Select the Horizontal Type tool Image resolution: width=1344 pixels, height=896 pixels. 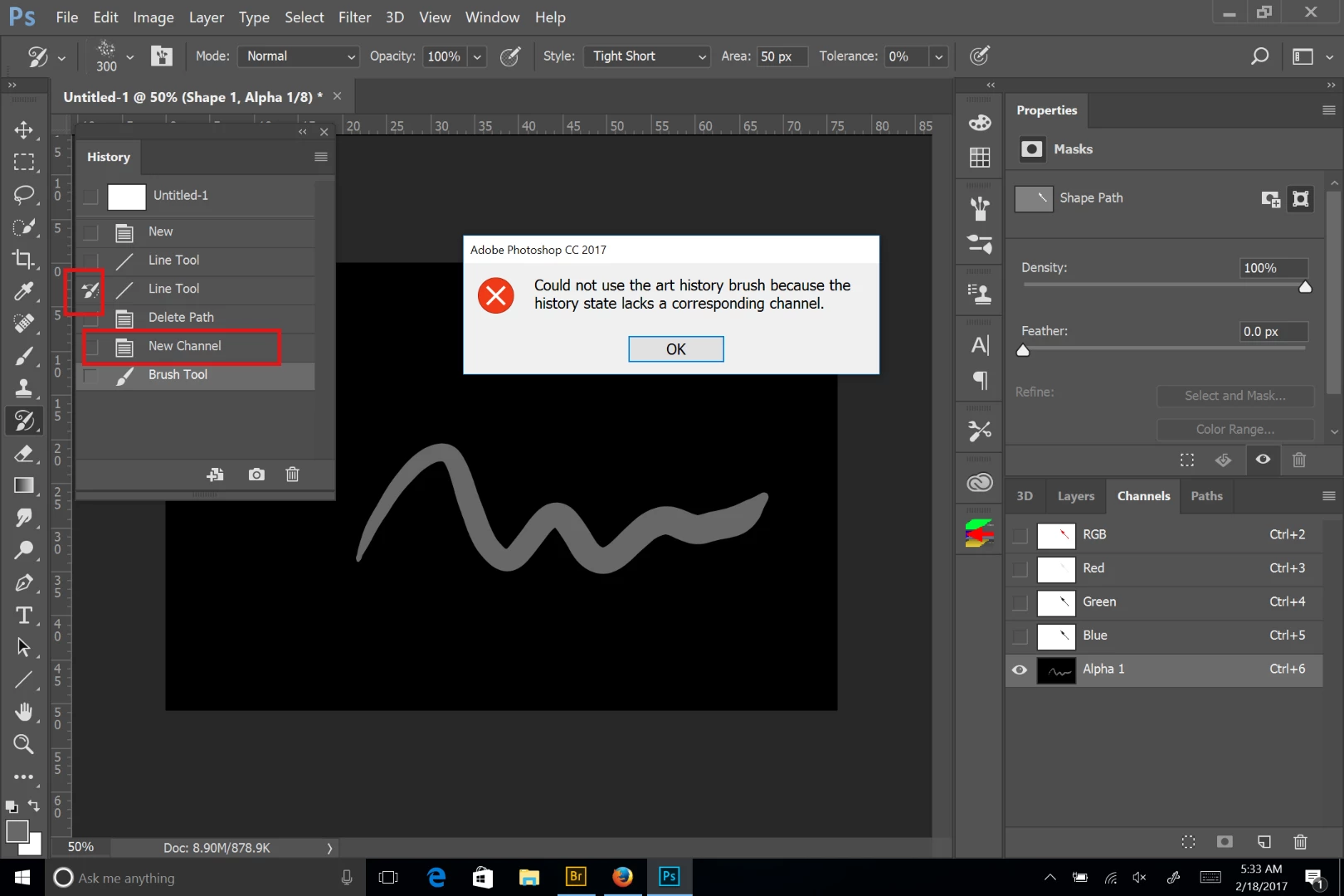[x=23, y=615]
